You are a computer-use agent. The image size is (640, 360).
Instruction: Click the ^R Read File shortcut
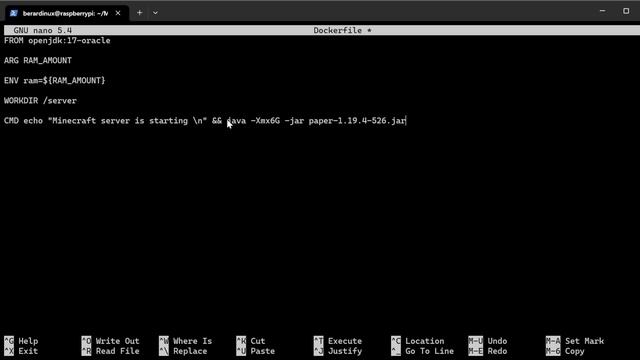[110, 351]
